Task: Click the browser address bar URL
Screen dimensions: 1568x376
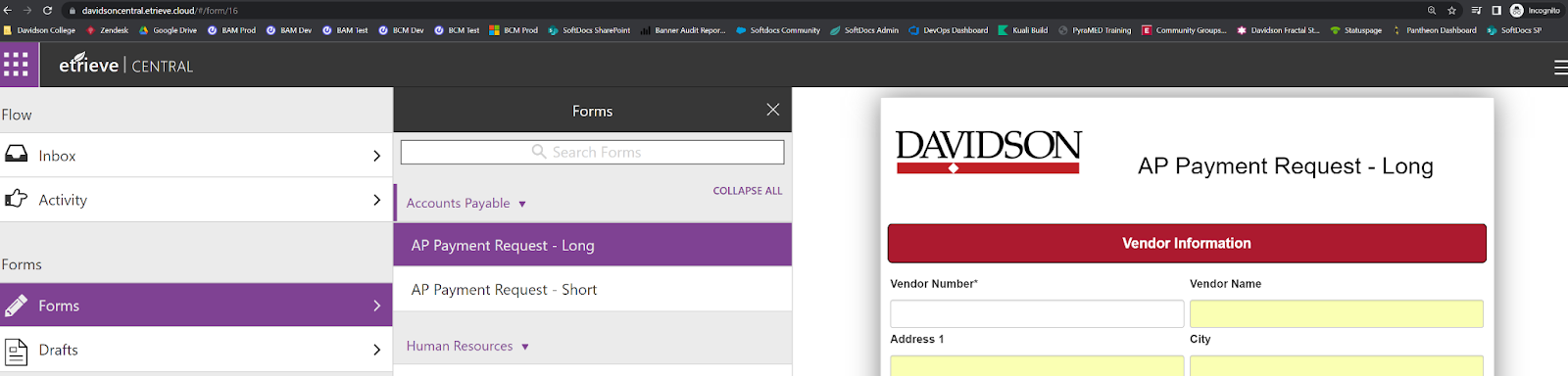Action: [x=160, y=11]
